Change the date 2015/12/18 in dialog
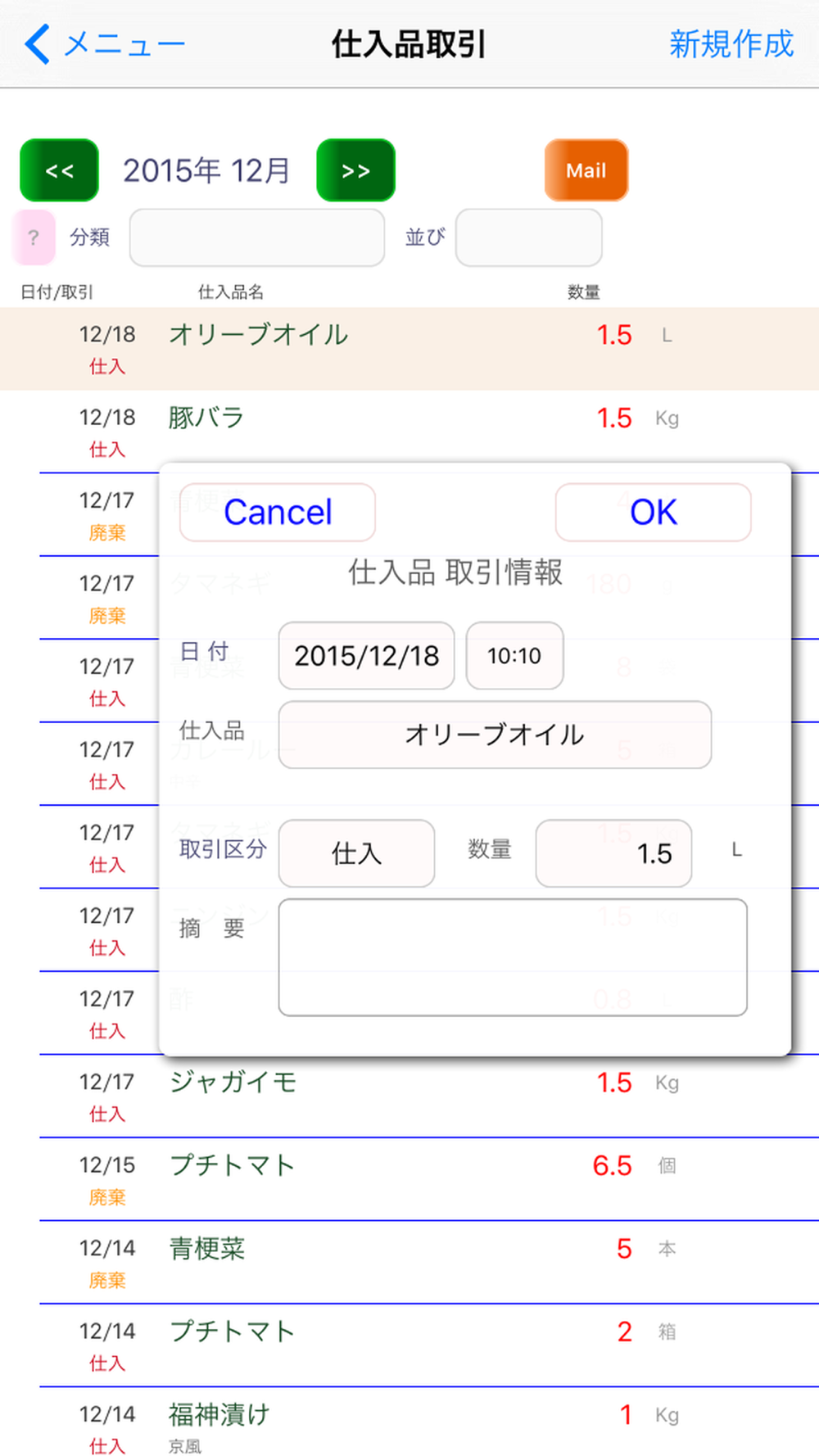This screenshot has width=819, height=1456. click(x=366, y=656)
